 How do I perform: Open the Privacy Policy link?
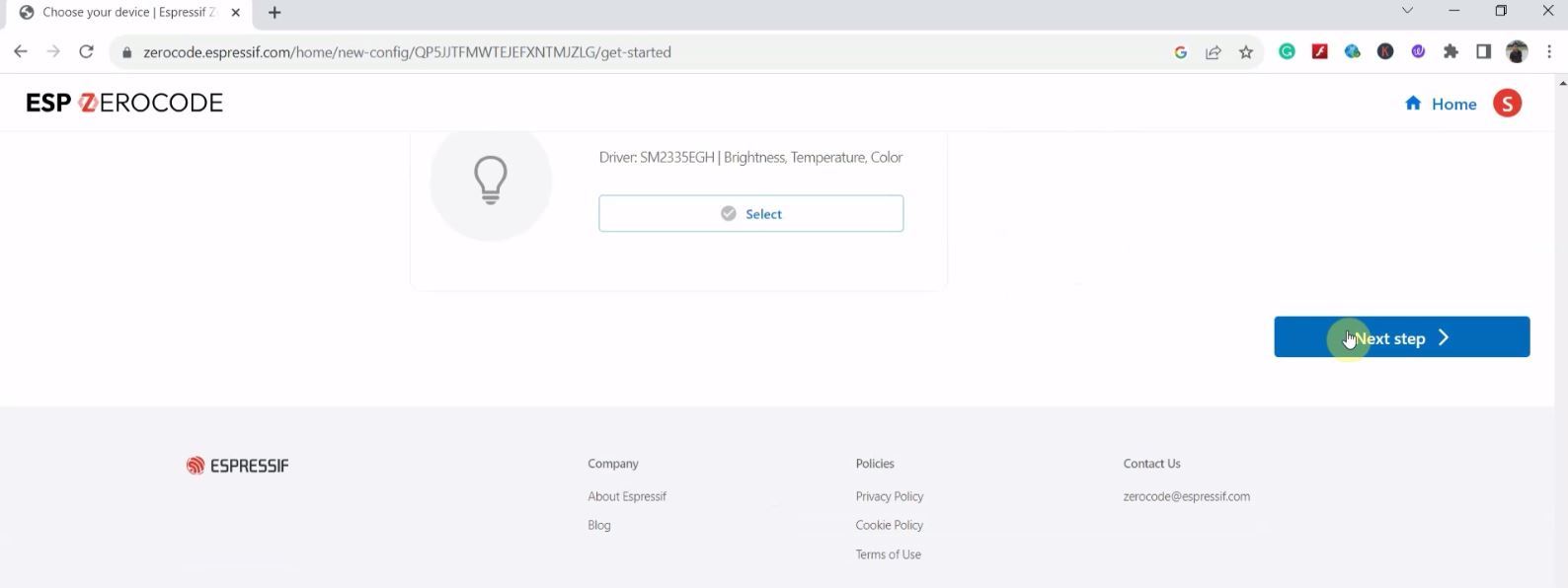click(x=890, y=496)
